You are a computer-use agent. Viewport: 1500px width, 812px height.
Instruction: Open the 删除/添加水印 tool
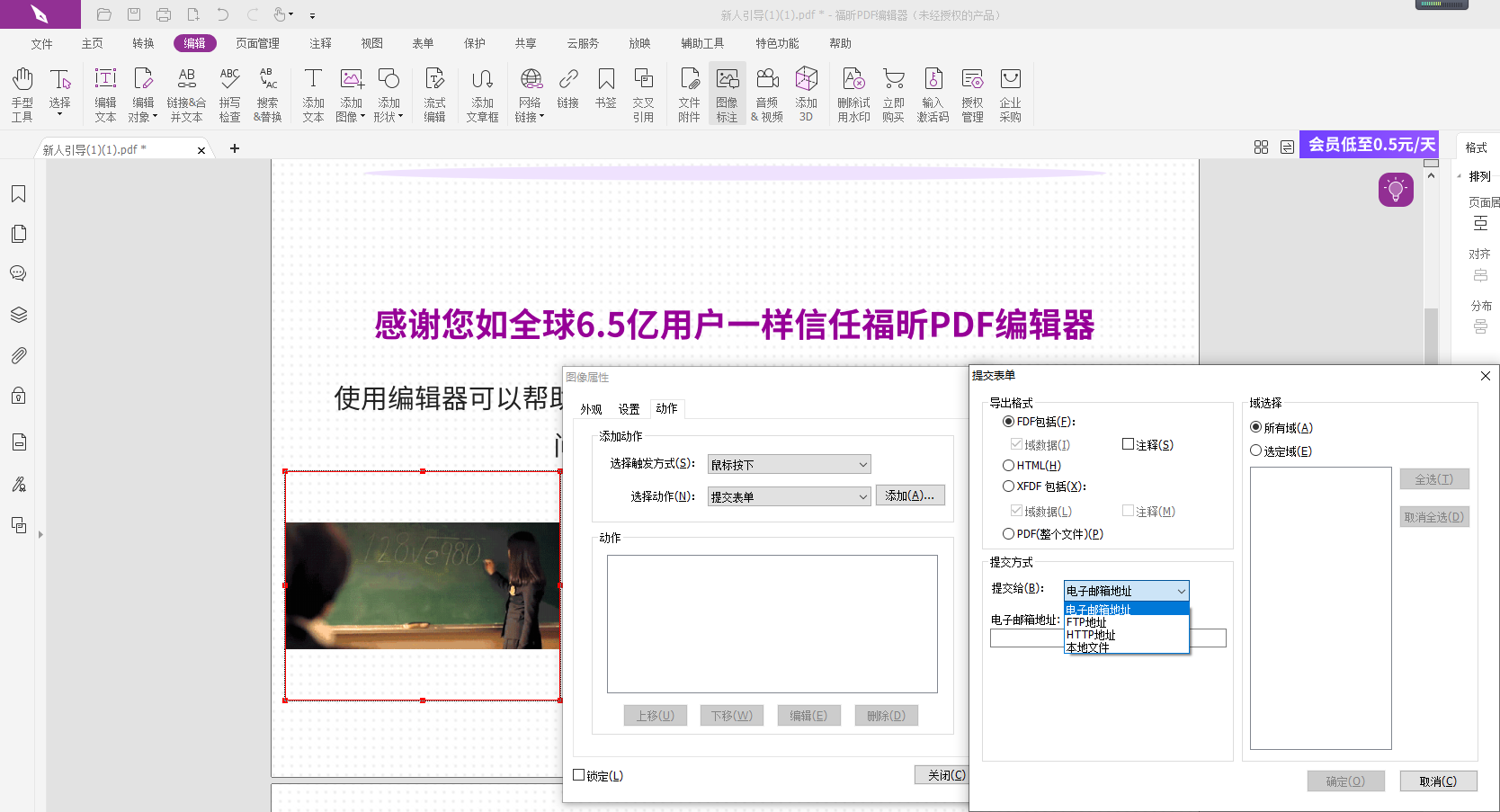[853, 93]
